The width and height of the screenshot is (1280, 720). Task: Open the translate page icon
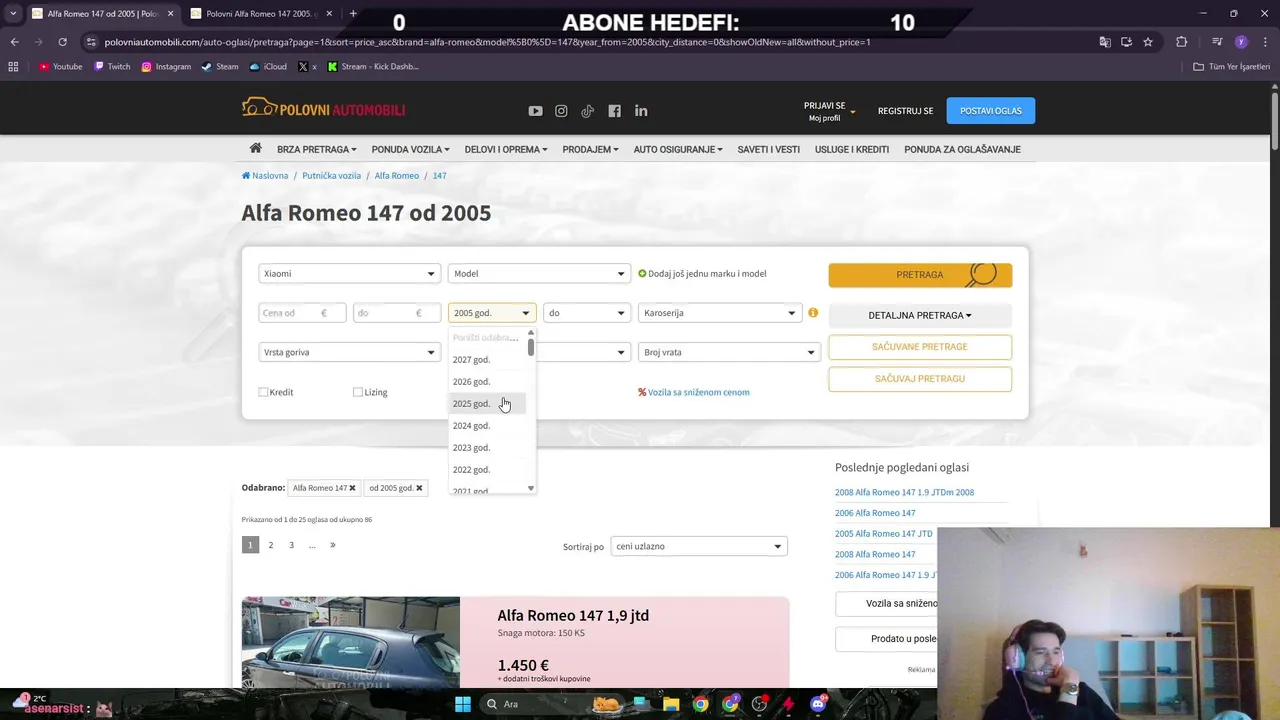1105,42
